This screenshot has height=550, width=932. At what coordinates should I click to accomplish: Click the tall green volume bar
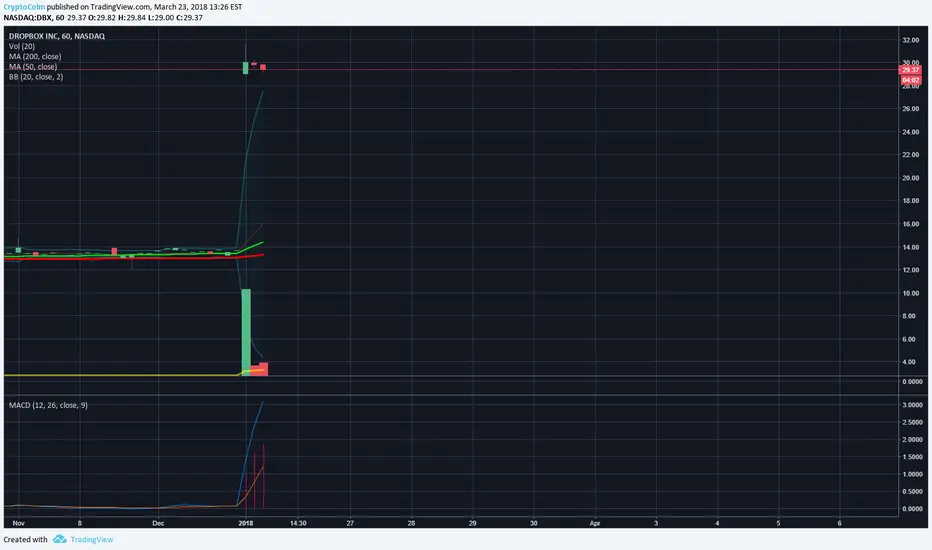tap(245, 332)
